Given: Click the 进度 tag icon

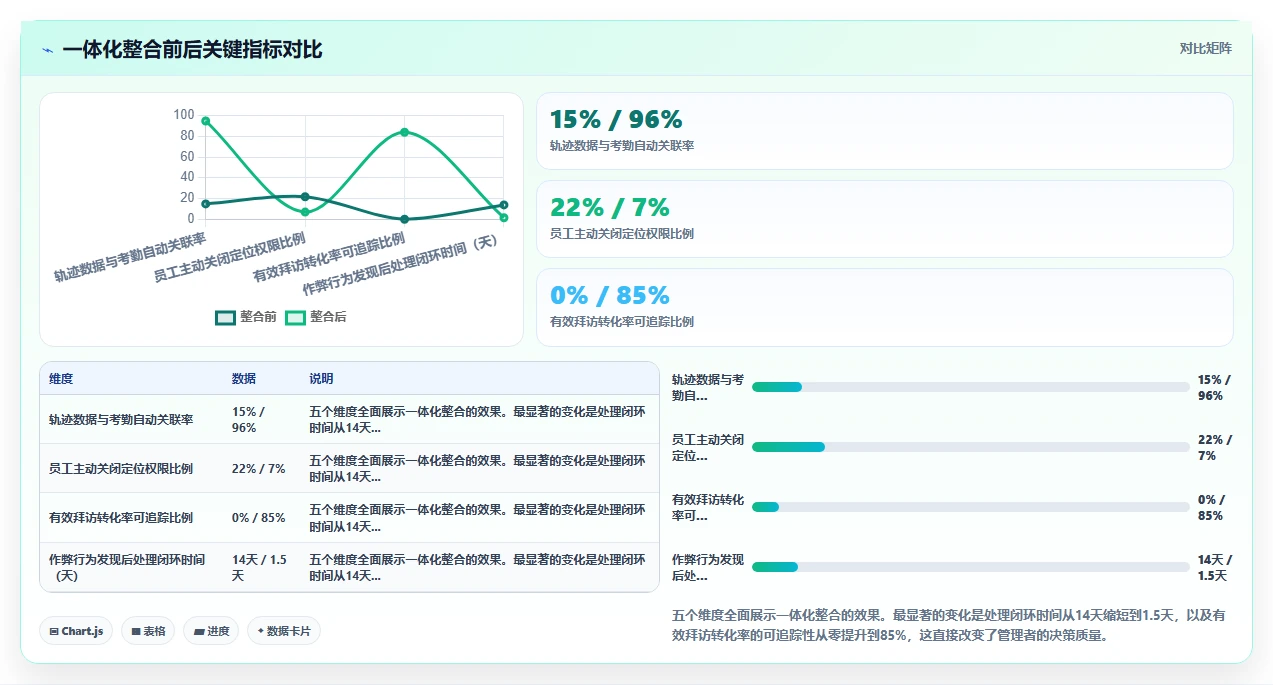Looking at the screenshot, I should tap(198, 632).
